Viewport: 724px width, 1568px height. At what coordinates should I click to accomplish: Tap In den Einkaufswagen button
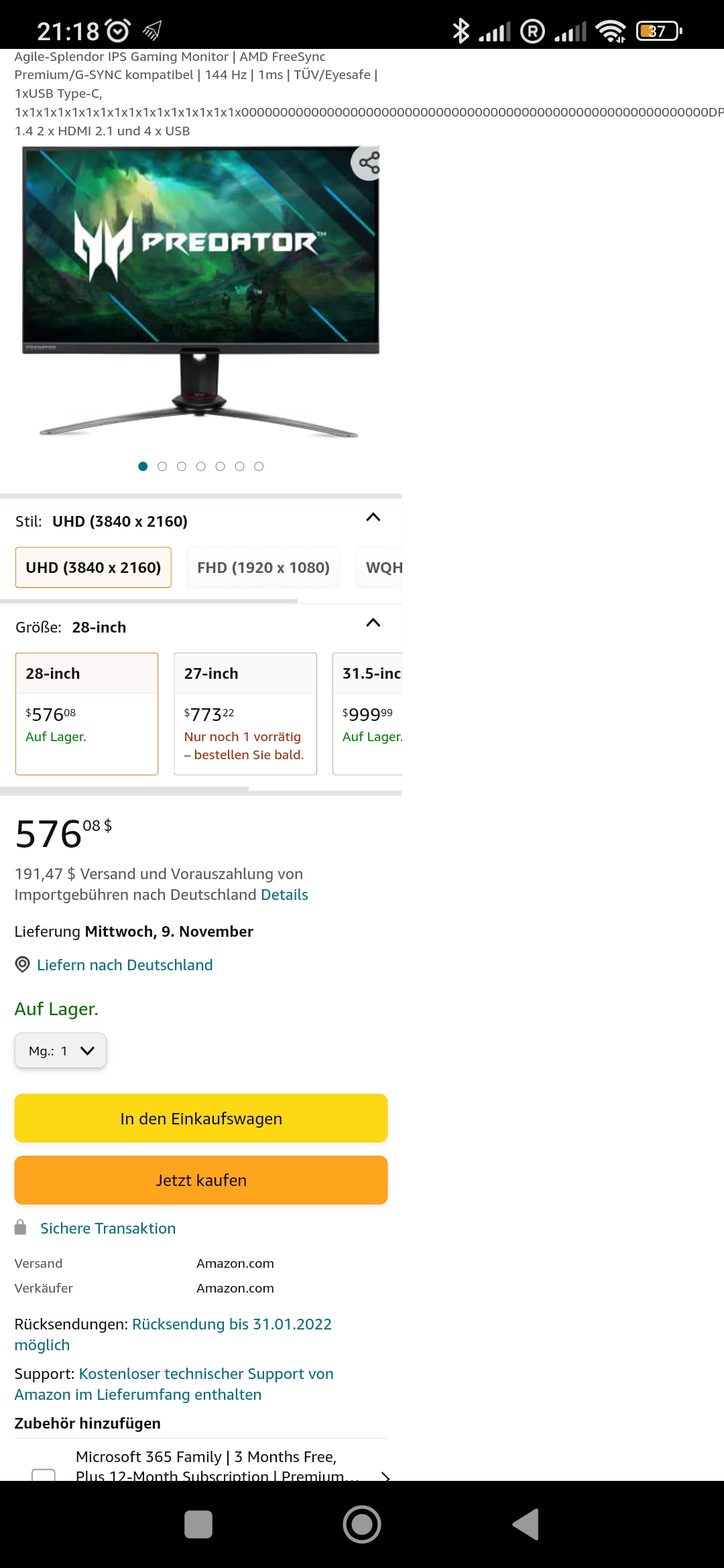click(x=201, y=1118)
